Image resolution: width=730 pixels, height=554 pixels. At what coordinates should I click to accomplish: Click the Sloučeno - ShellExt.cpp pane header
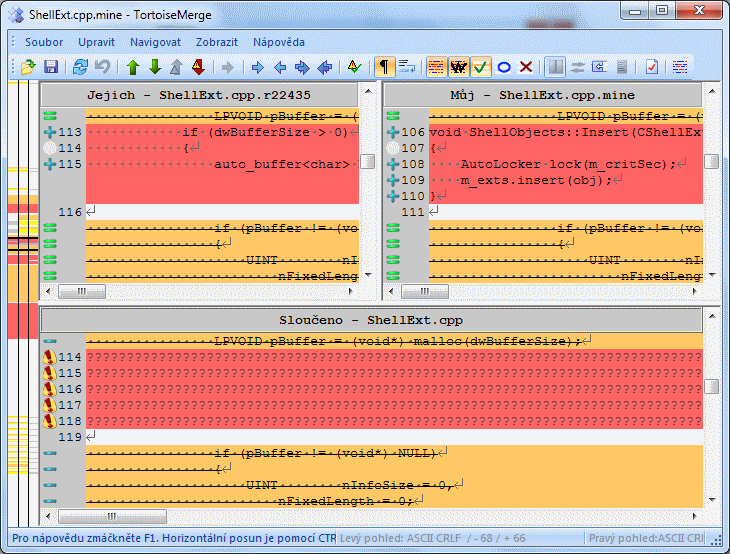click(x=371, y=320)
